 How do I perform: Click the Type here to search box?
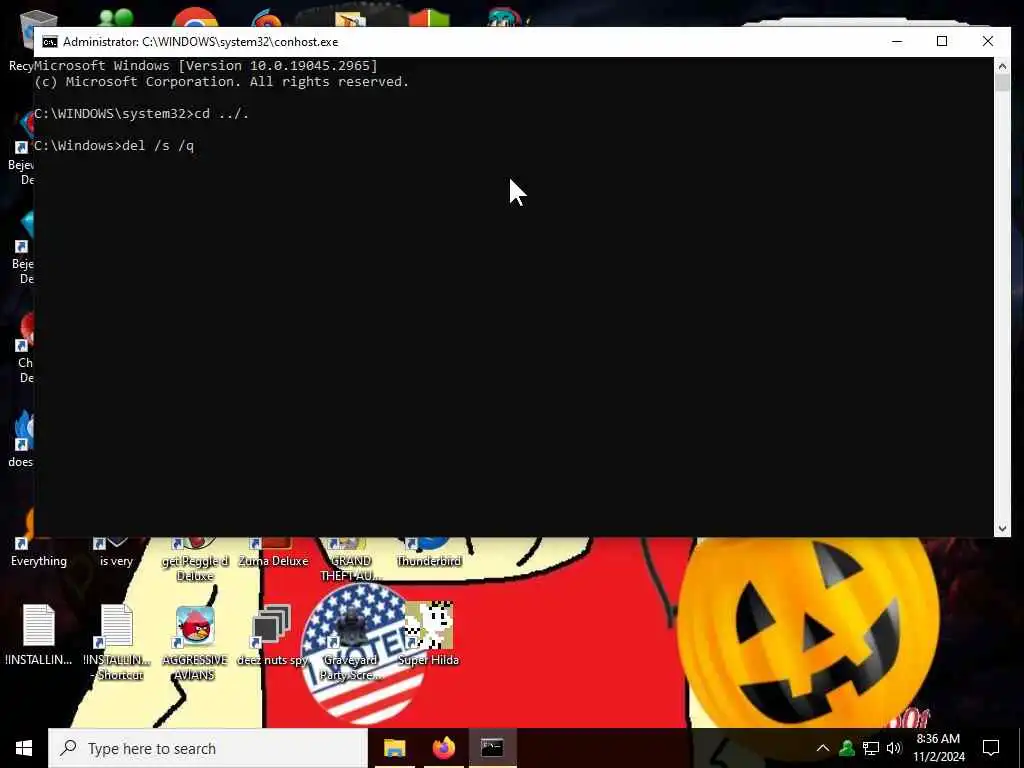pos(208,748)
